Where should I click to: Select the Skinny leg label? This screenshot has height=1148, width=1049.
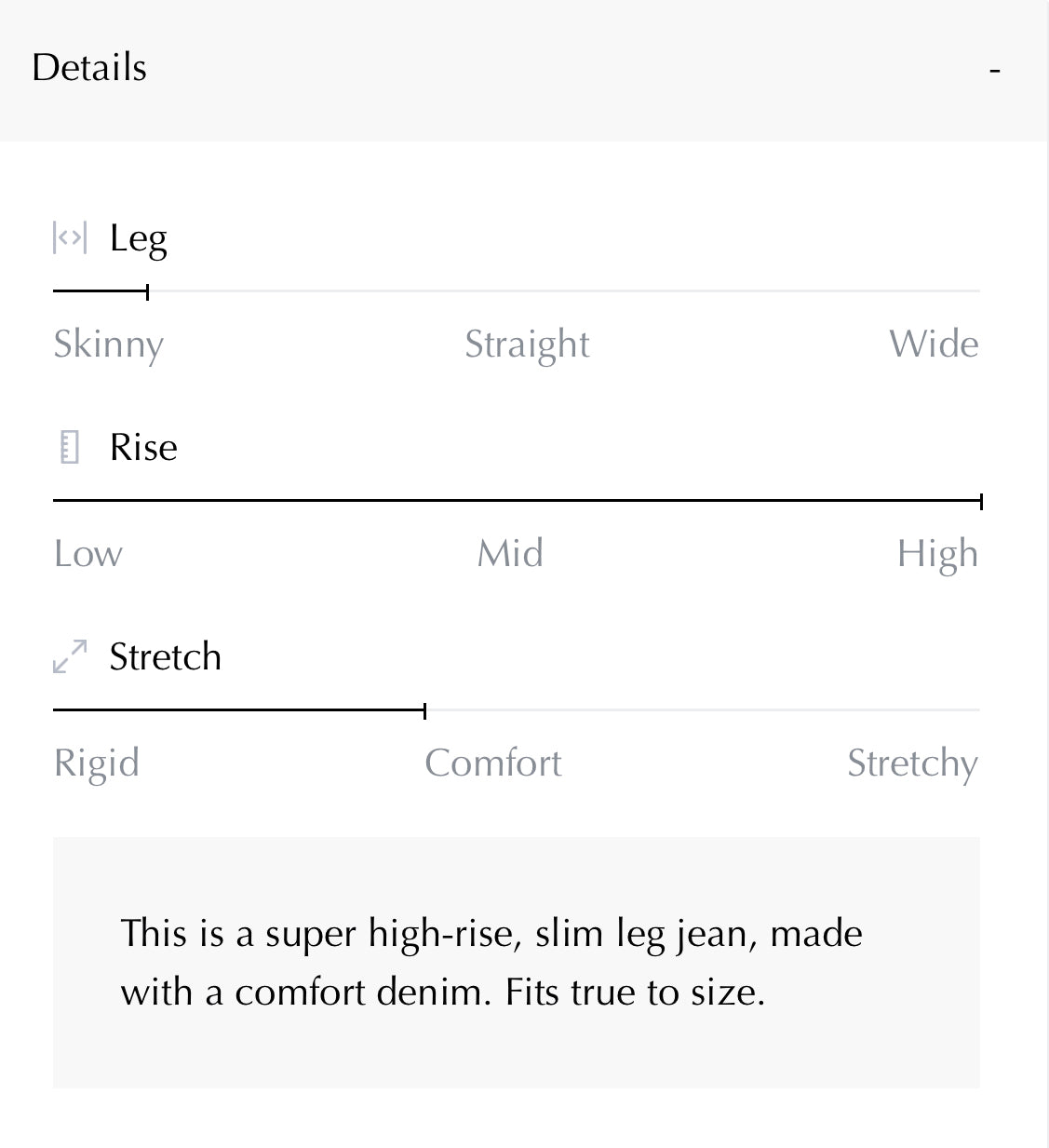tap(108, 344)
